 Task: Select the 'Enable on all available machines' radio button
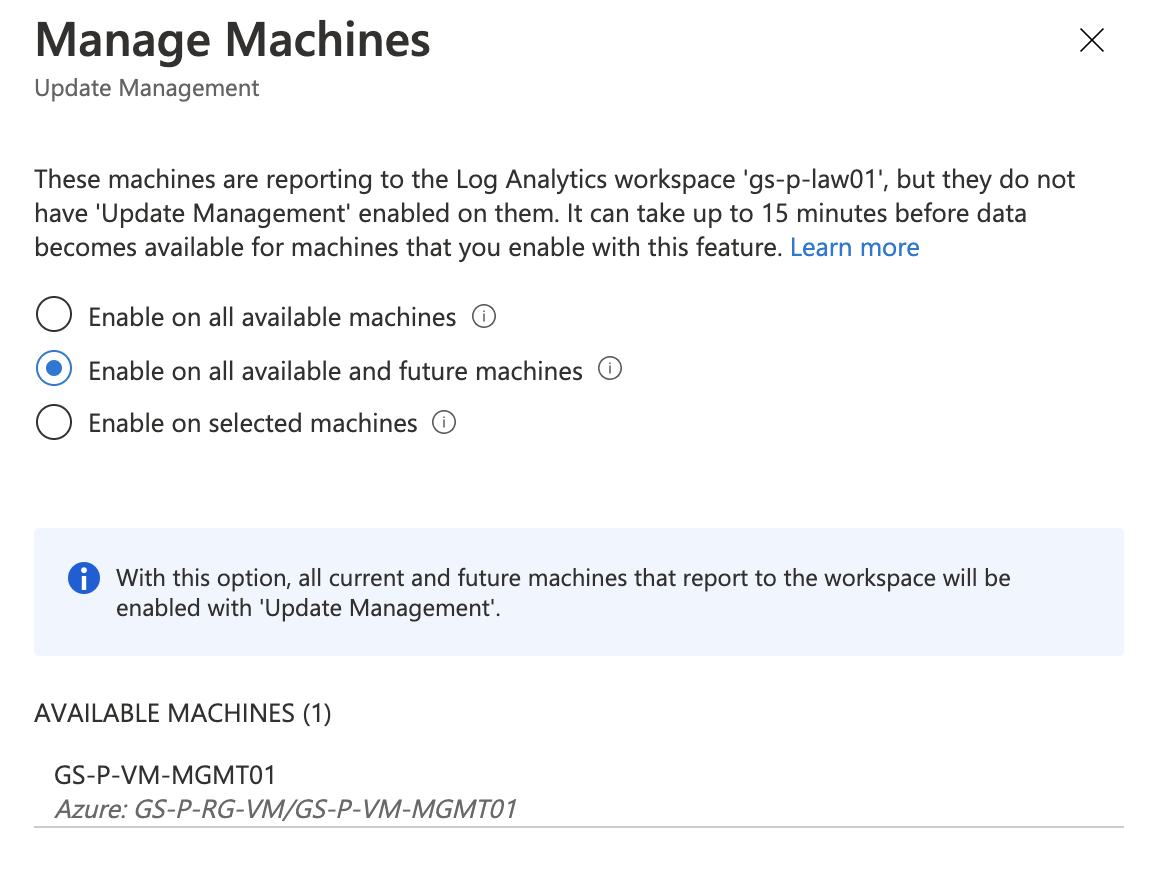tap(53, 314)
